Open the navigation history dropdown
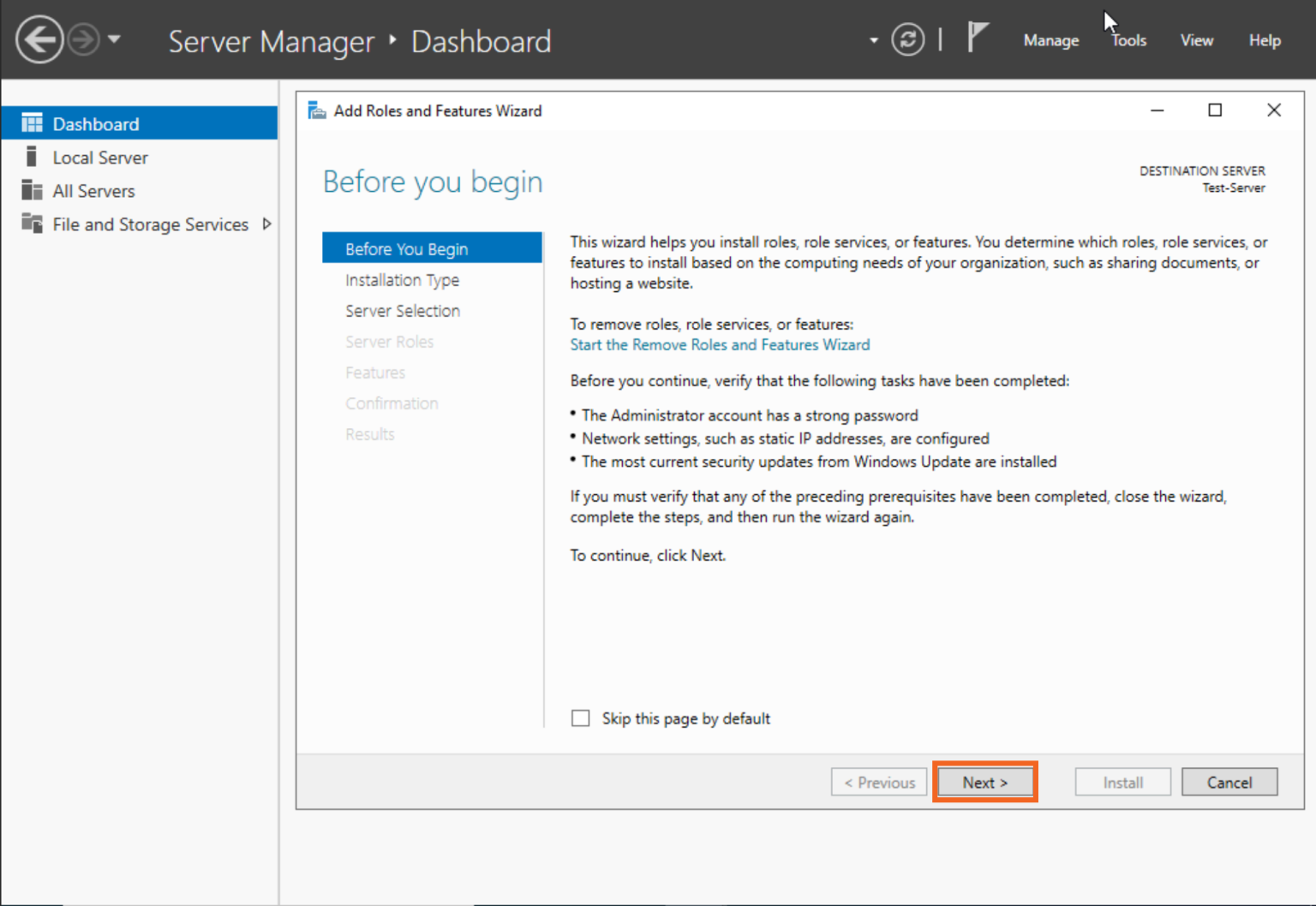Viewport: 1316px width, 906px height. (x=116, y=40)
